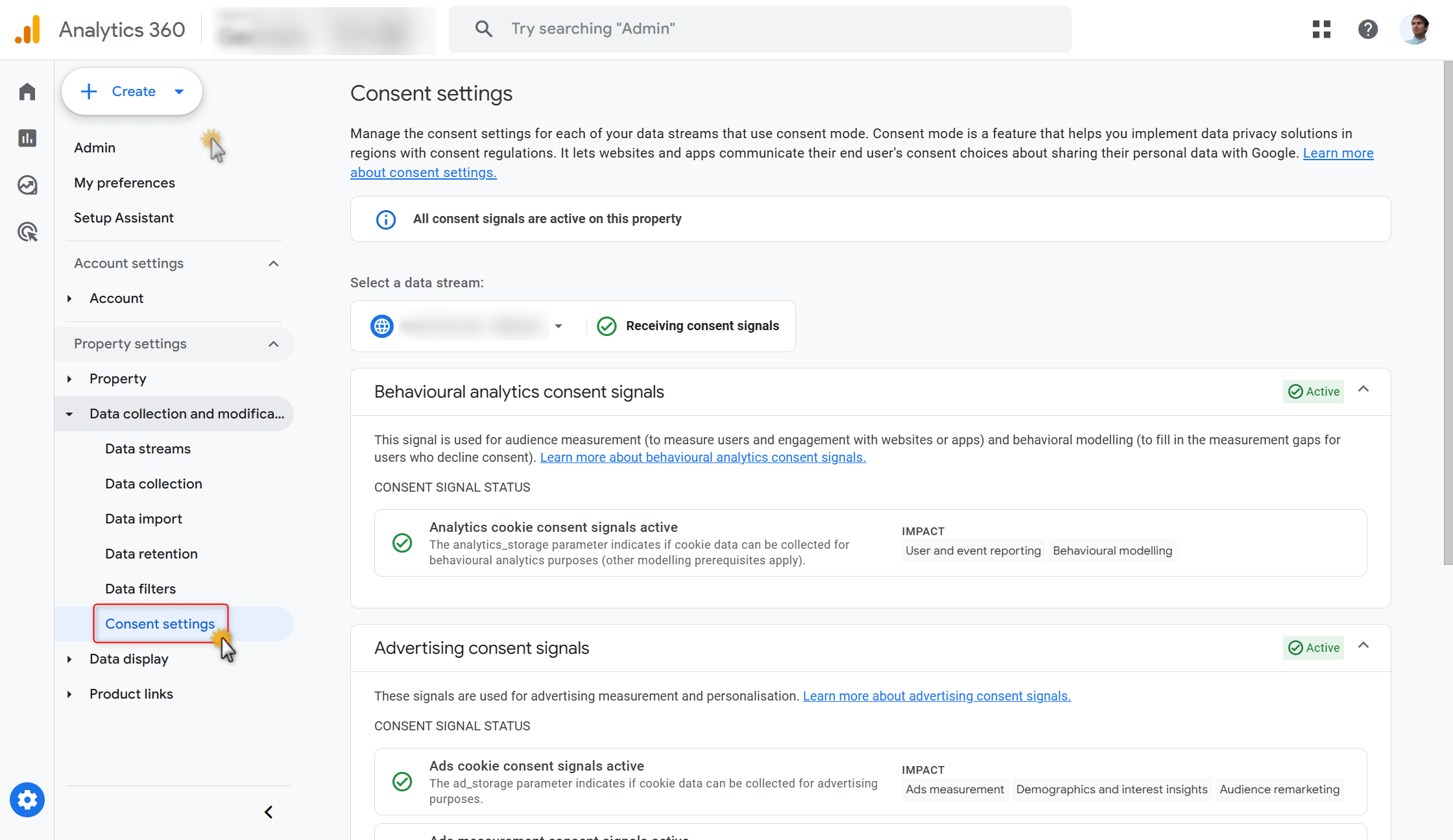Open Setup Assistant
Image resolution: width=1453 pixels, height=840 pixels.
(124, 218)
